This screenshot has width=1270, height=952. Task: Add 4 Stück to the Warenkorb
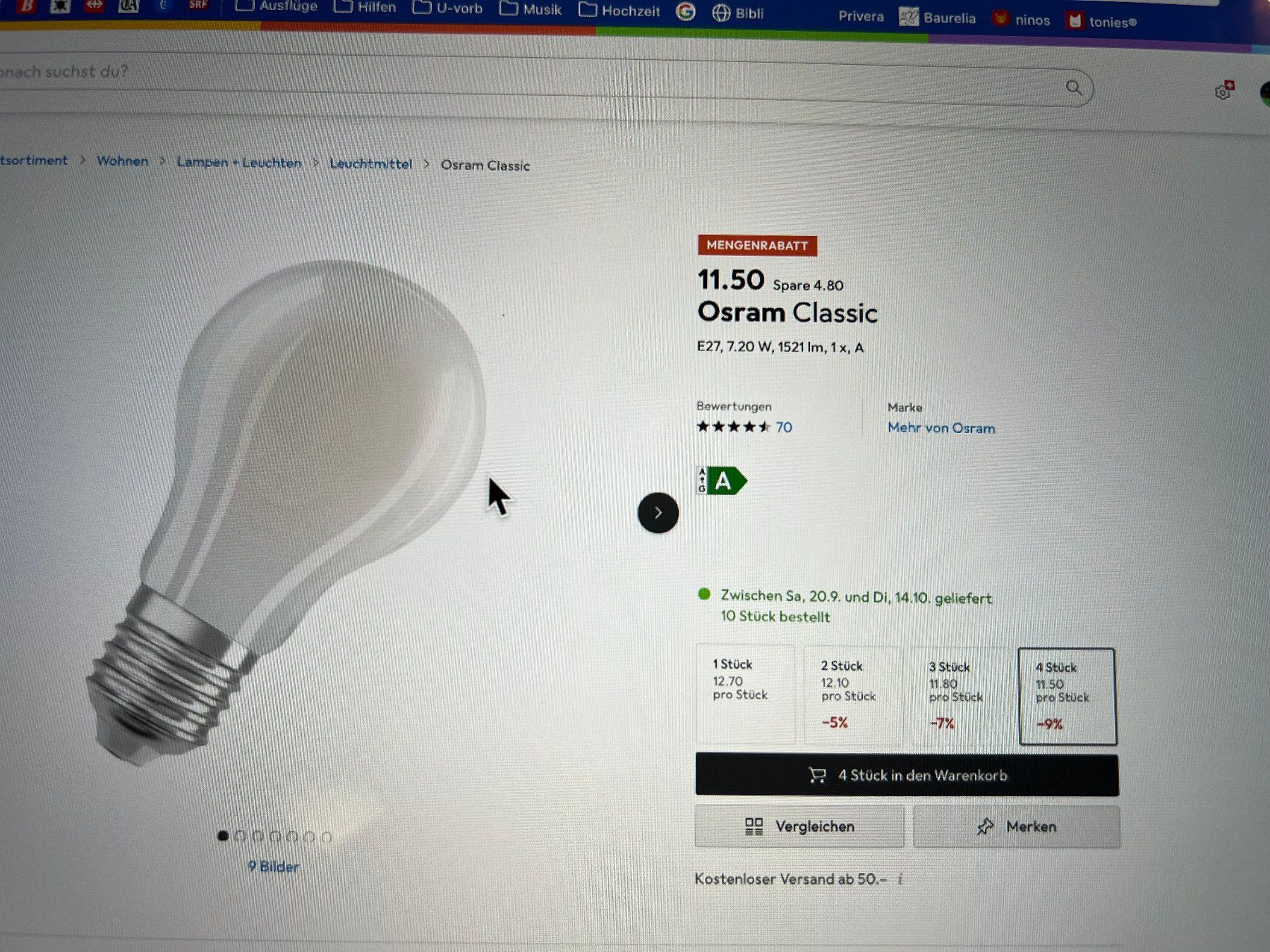tap(907, 775)
